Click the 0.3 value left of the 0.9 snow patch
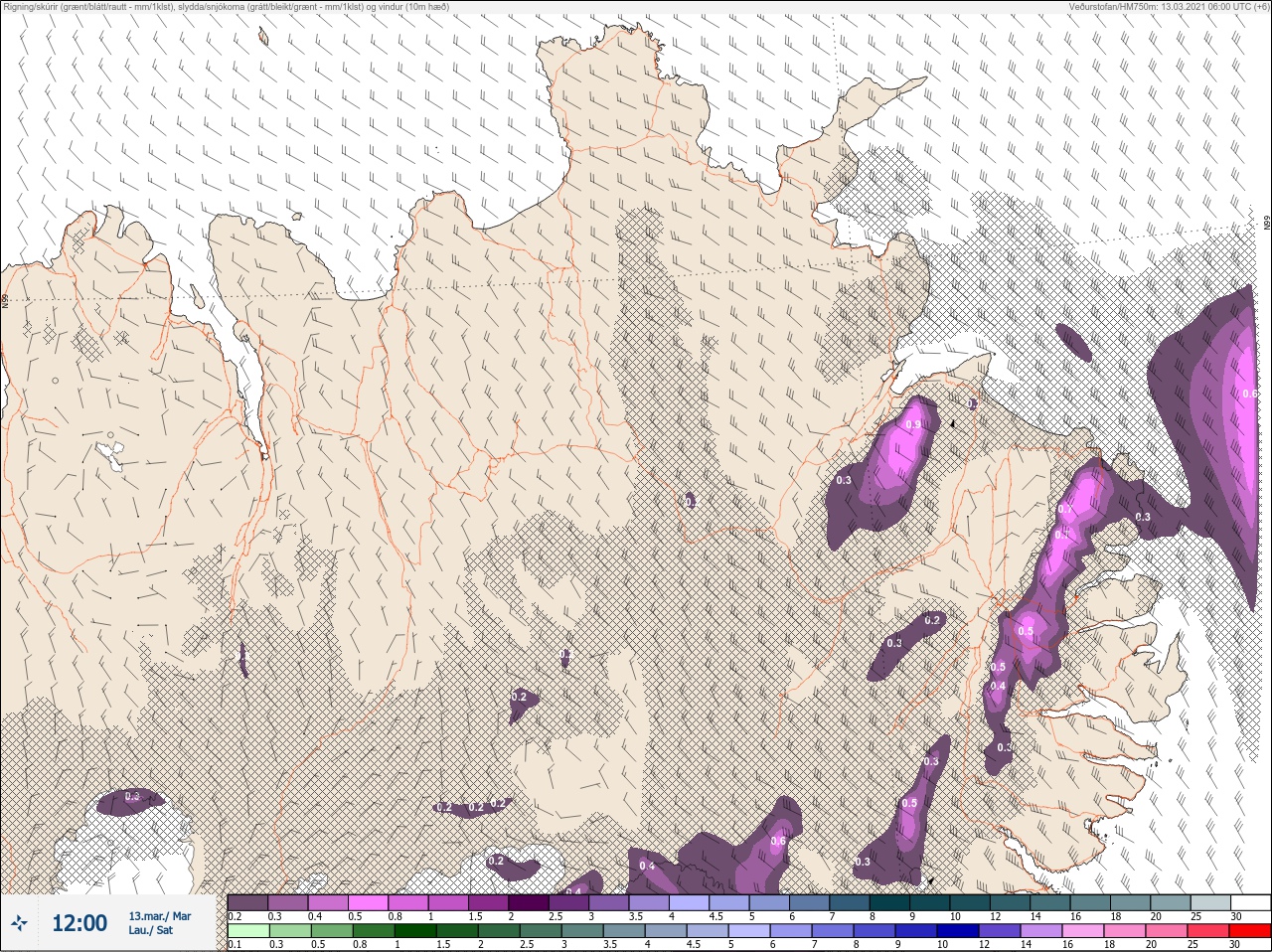The image size is (1272, 952). click(845, 480)
